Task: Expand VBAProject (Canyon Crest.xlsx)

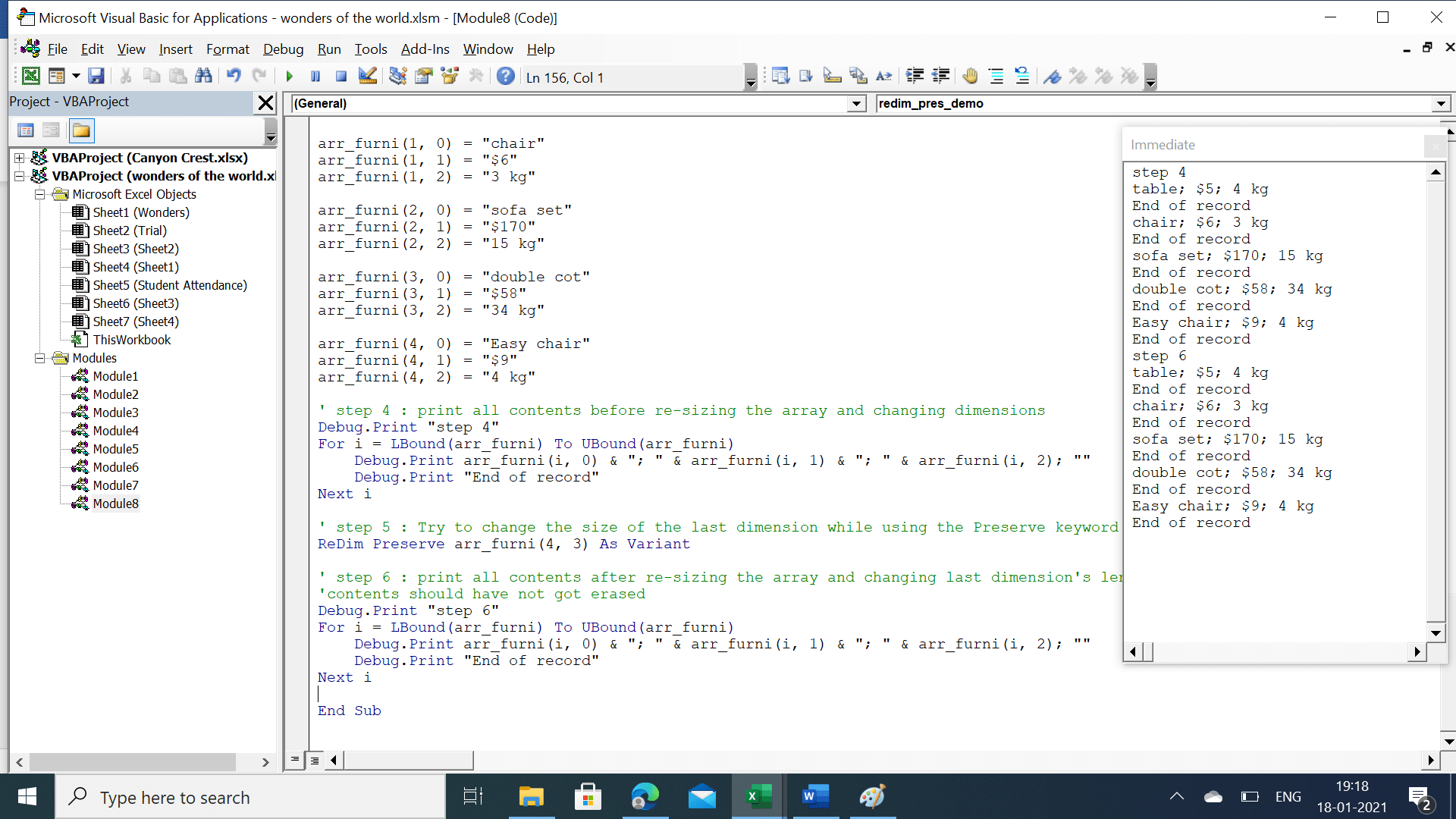Action: coord(19,158)
